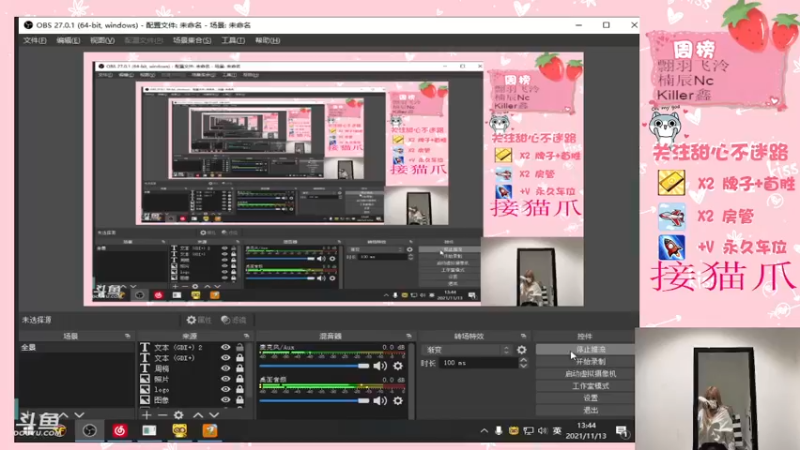This screenshot has width=800, height=450.
Task: Click image source icon of 照片
Action: click(x=145, y=379)
